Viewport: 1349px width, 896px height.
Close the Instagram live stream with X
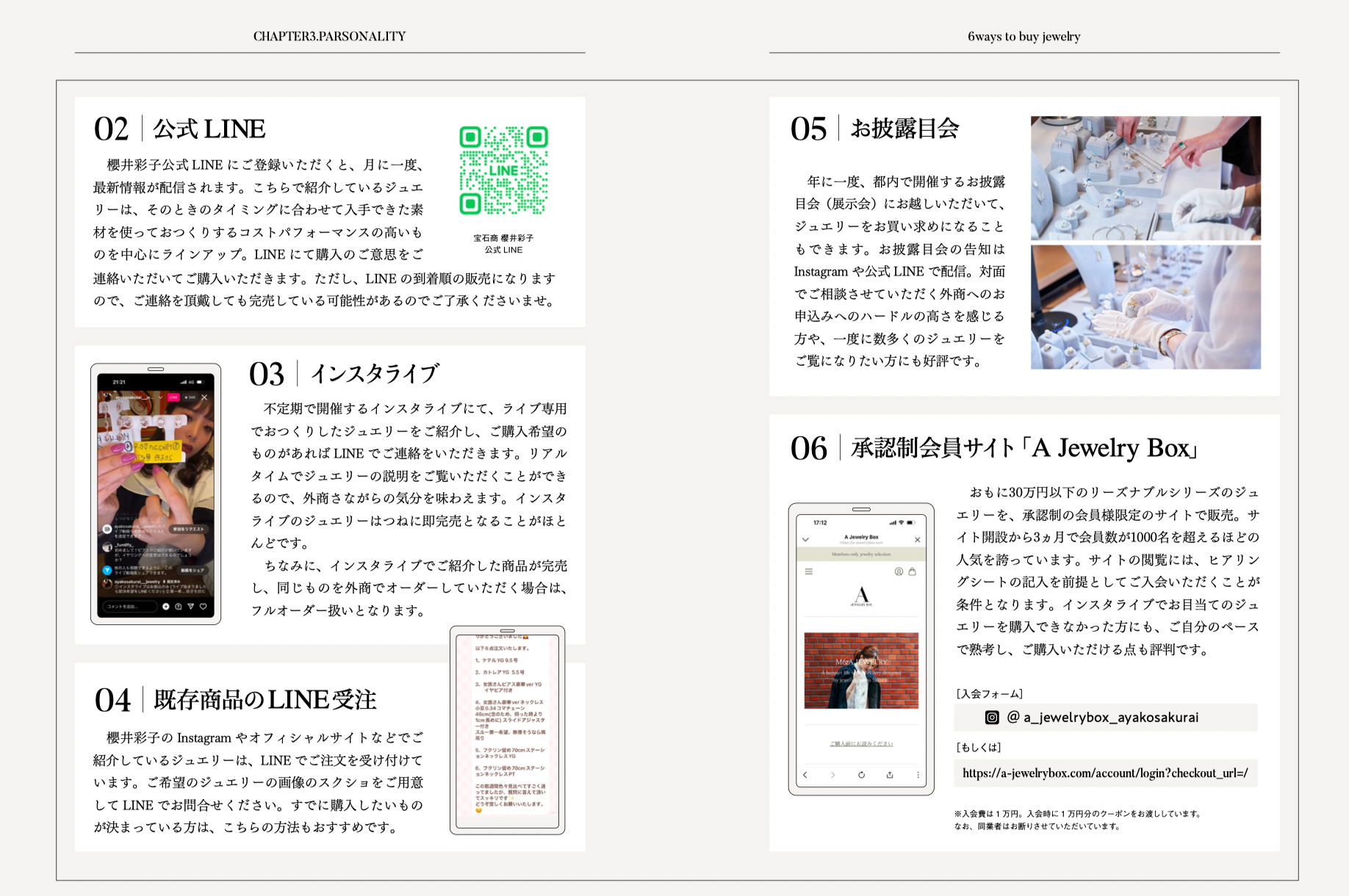coord(204,397)
